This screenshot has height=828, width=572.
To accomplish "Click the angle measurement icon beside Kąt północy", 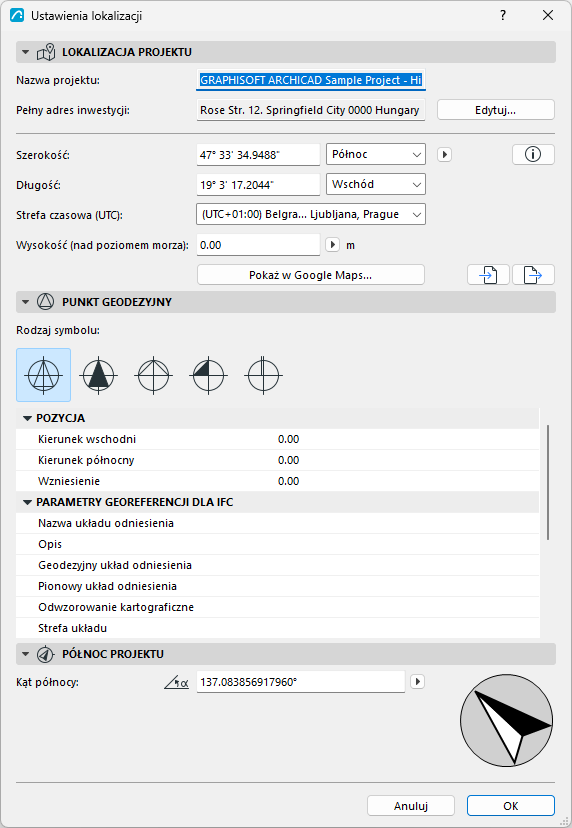I will click(x=176, y=683).
